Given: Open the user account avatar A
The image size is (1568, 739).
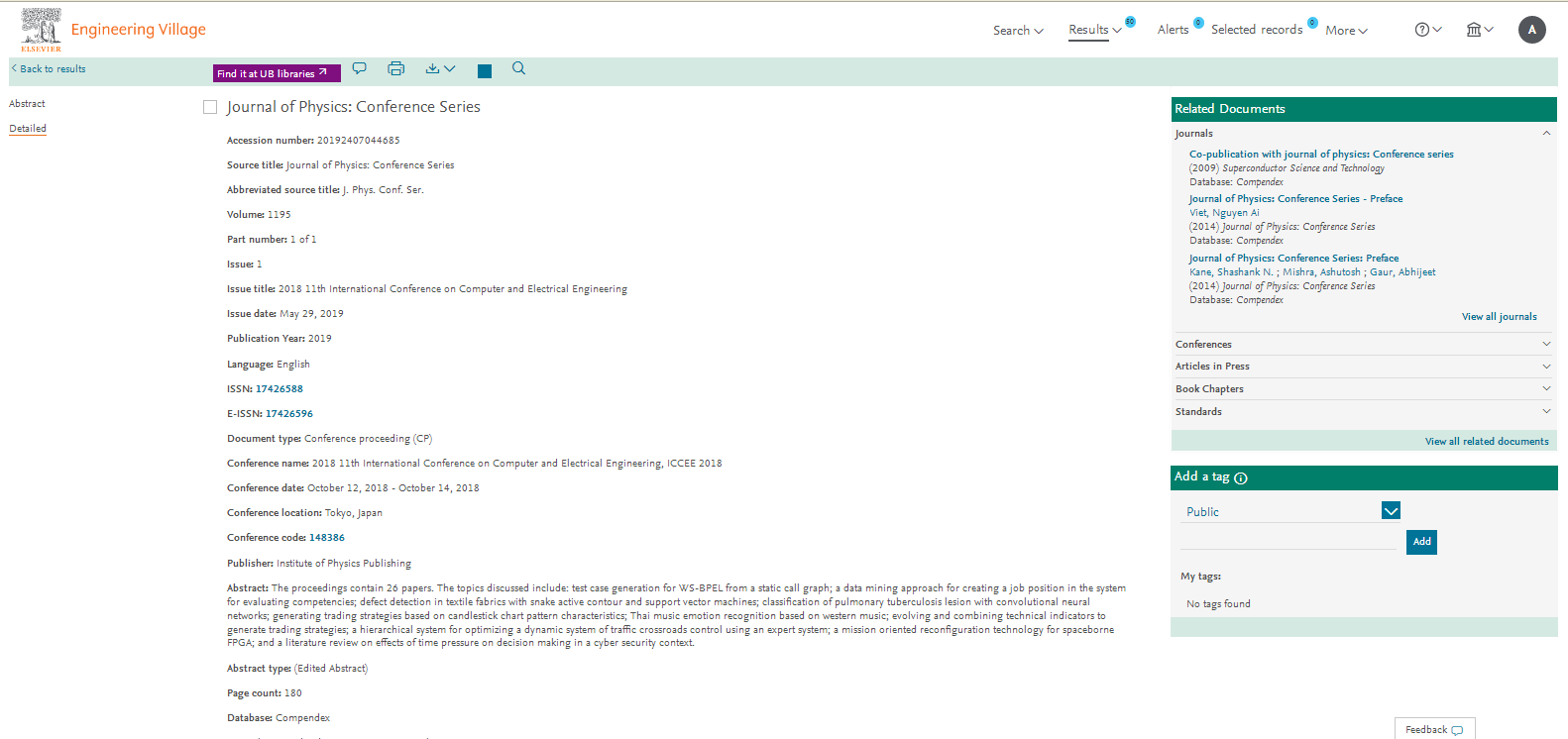Looking at the screenshot, I should coord(1532,30).
